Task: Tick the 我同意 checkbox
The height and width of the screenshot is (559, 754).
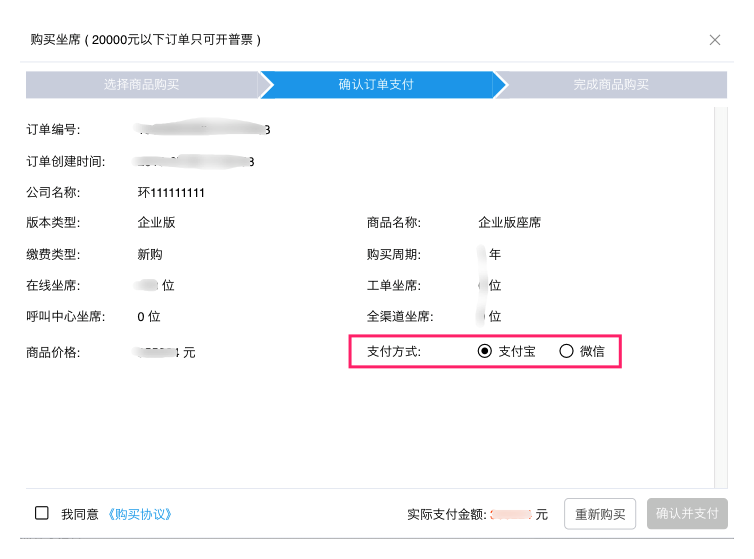Action: pos(42,513)
